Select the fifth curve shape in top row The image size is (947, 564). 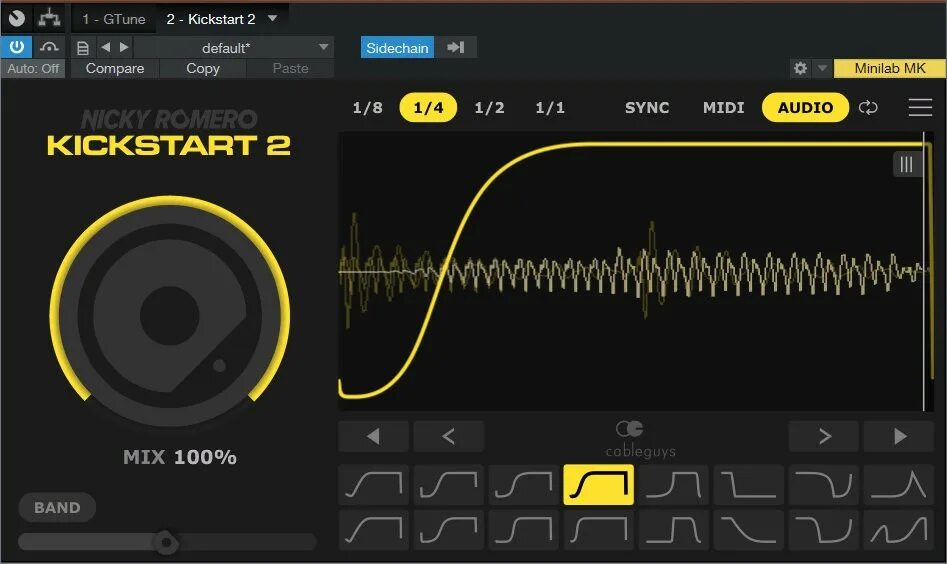[x=673, y=485]
